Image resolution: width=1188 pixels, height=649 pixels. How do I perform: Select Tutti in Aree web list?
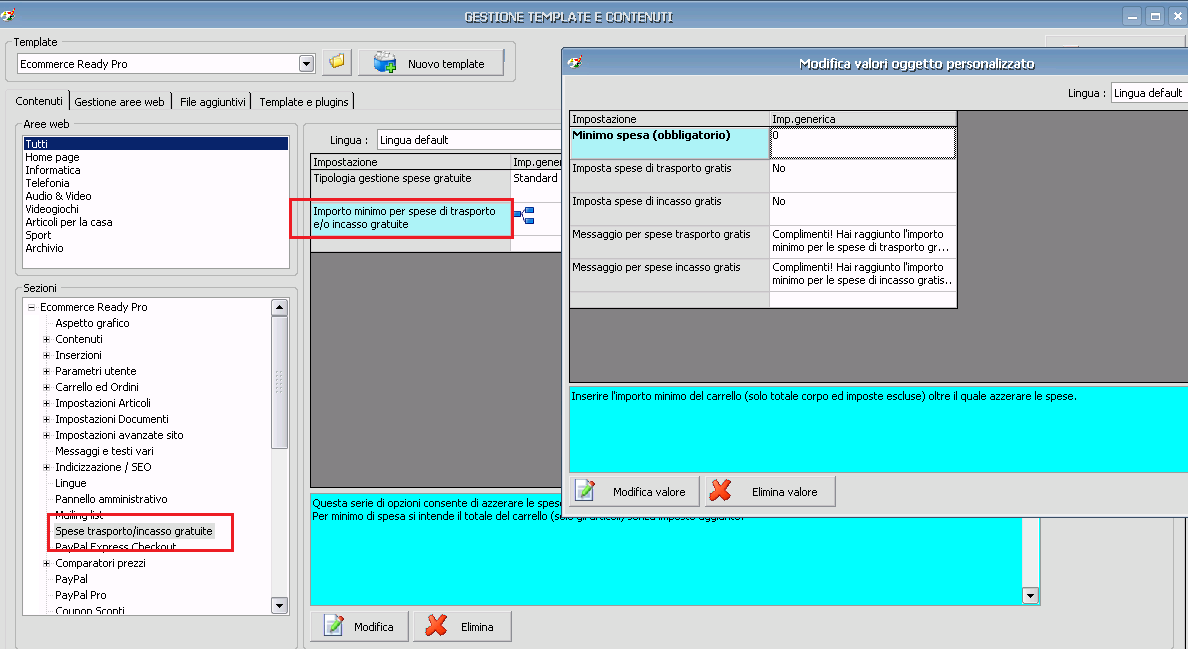(x=156, y=144)
